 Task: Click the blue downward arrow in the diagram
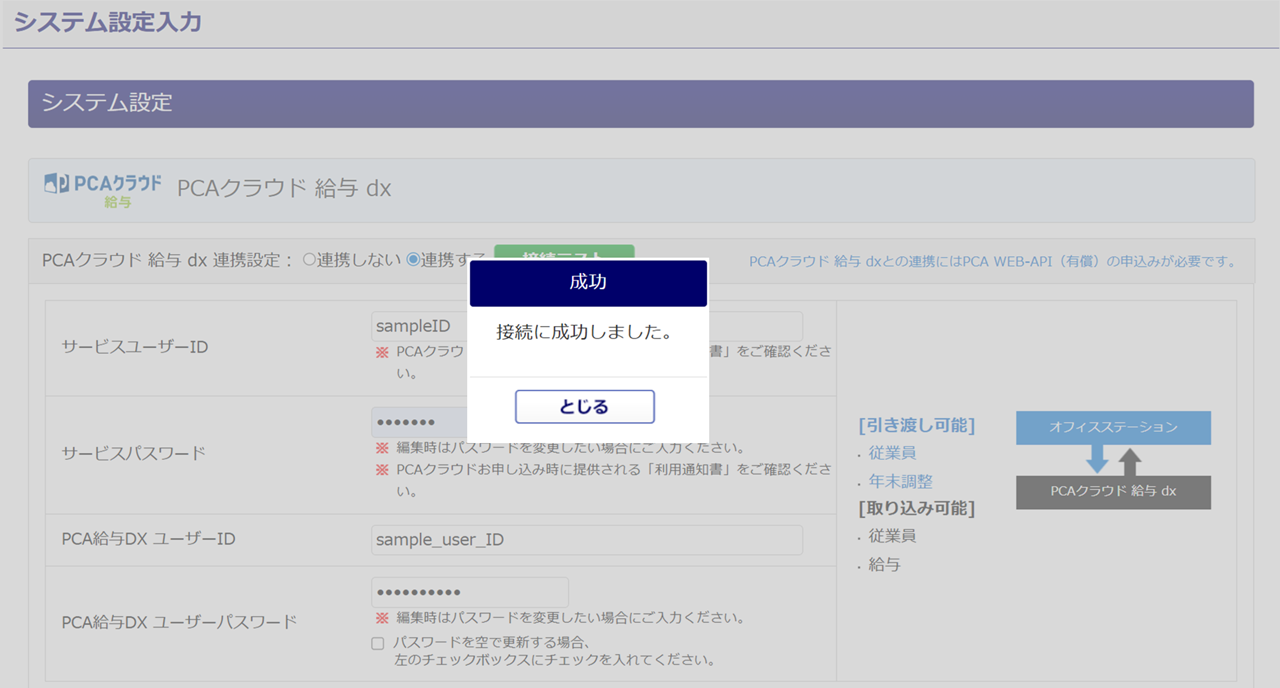pyautogui.click(x=1097, y=459)
